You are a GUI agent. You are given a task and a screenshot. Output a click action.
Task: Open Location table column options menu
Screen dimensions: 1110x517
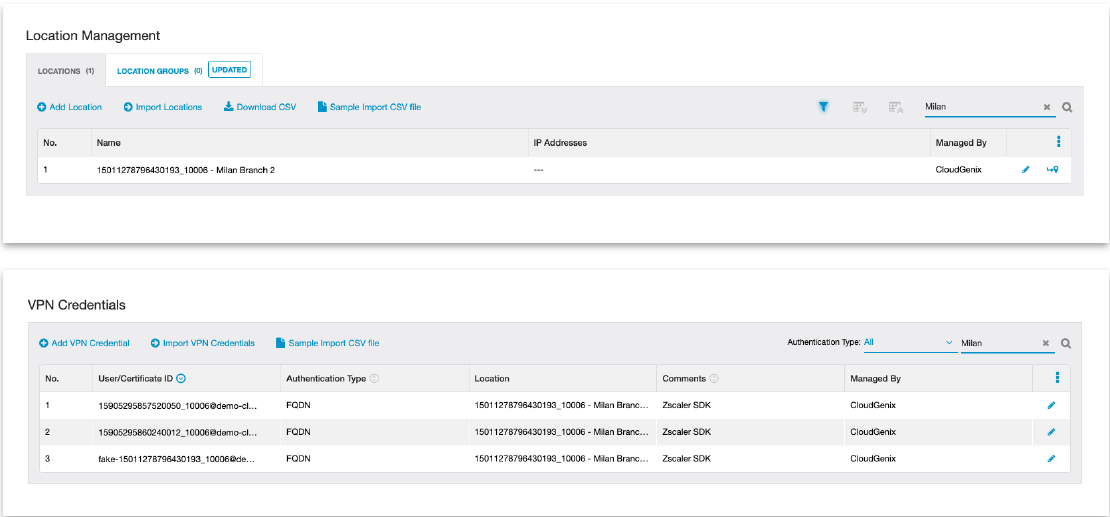coord(1058,142)
